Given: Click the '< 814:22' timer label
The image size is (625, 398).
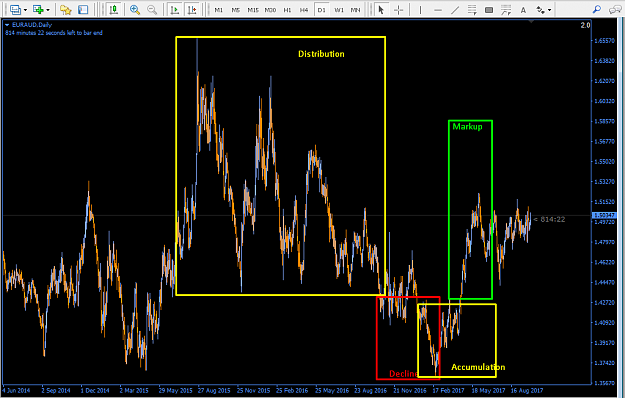Looking at the screenshot, I should coord(549,219).
